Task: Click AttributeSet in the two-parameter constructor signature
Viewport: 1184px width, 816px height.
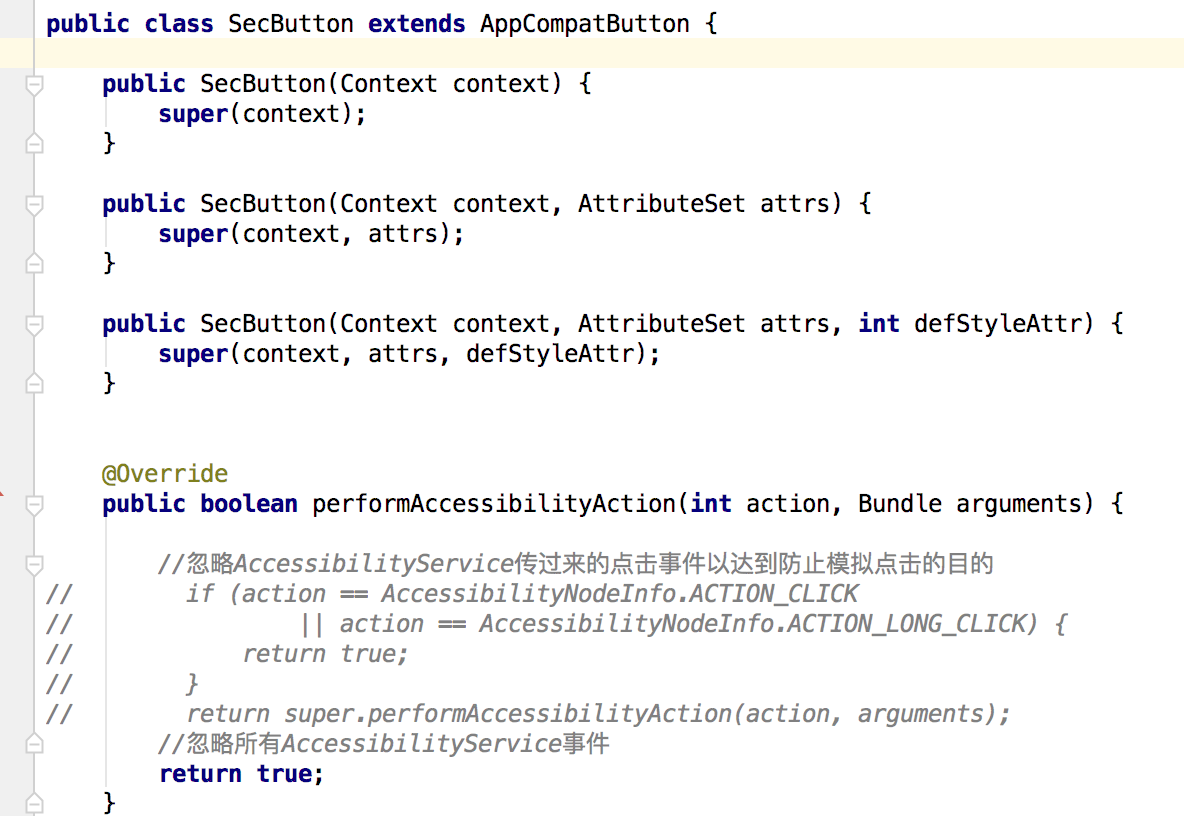Action: [661, 204]
